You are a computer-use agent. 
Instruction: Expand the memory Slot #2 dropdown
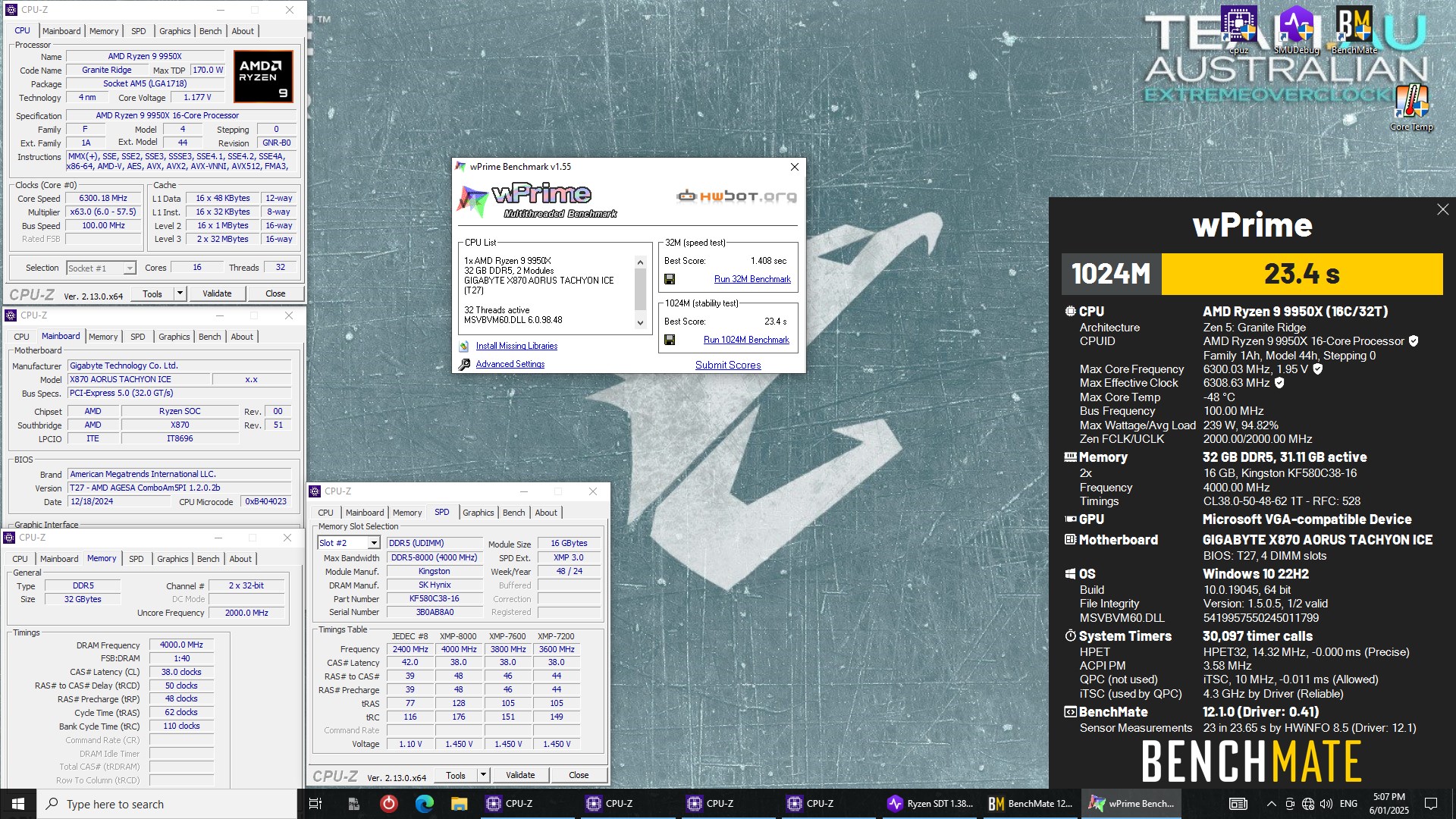[375, 542]
